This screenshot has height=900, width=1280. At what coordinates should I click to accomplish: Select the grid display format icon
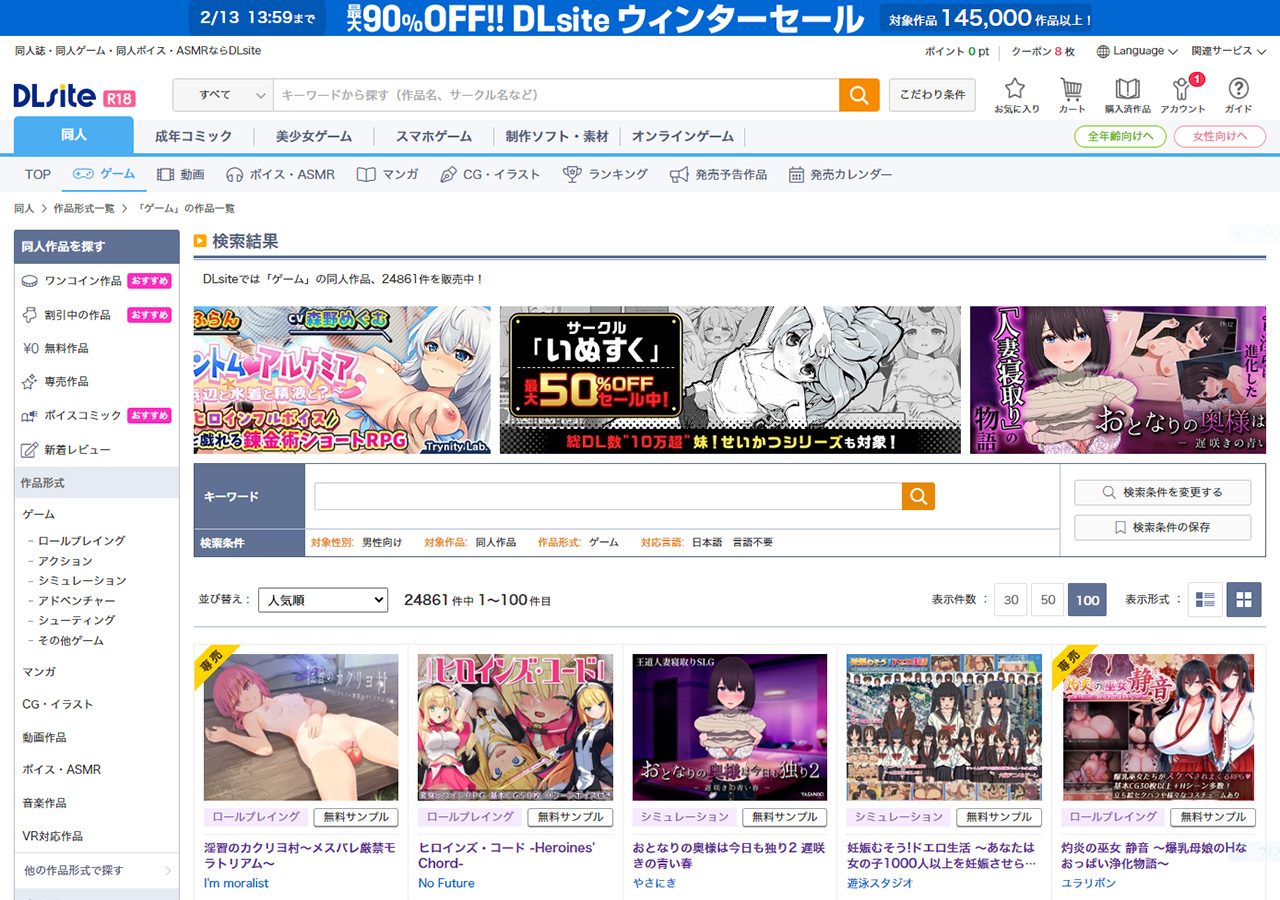tap(1244, 600)
